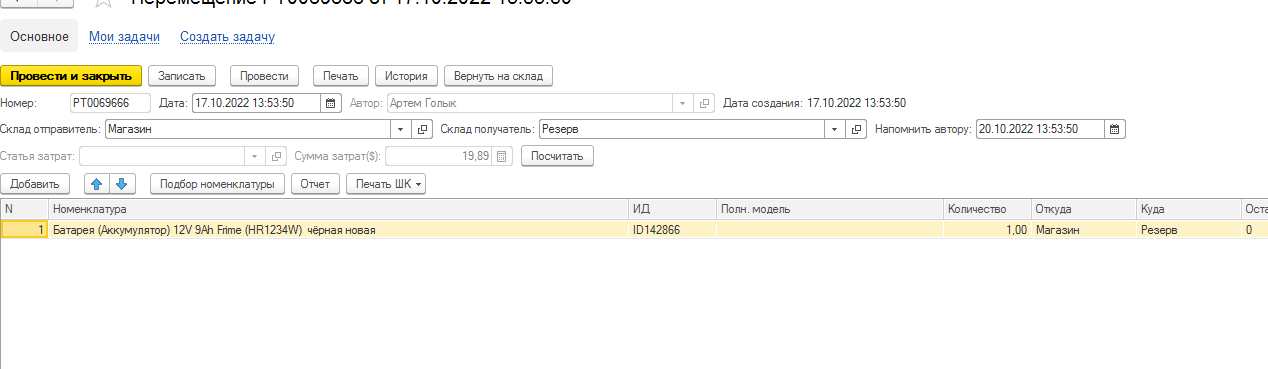Click the N column header
1268x369 pixels.
click(x=24, y=209)
